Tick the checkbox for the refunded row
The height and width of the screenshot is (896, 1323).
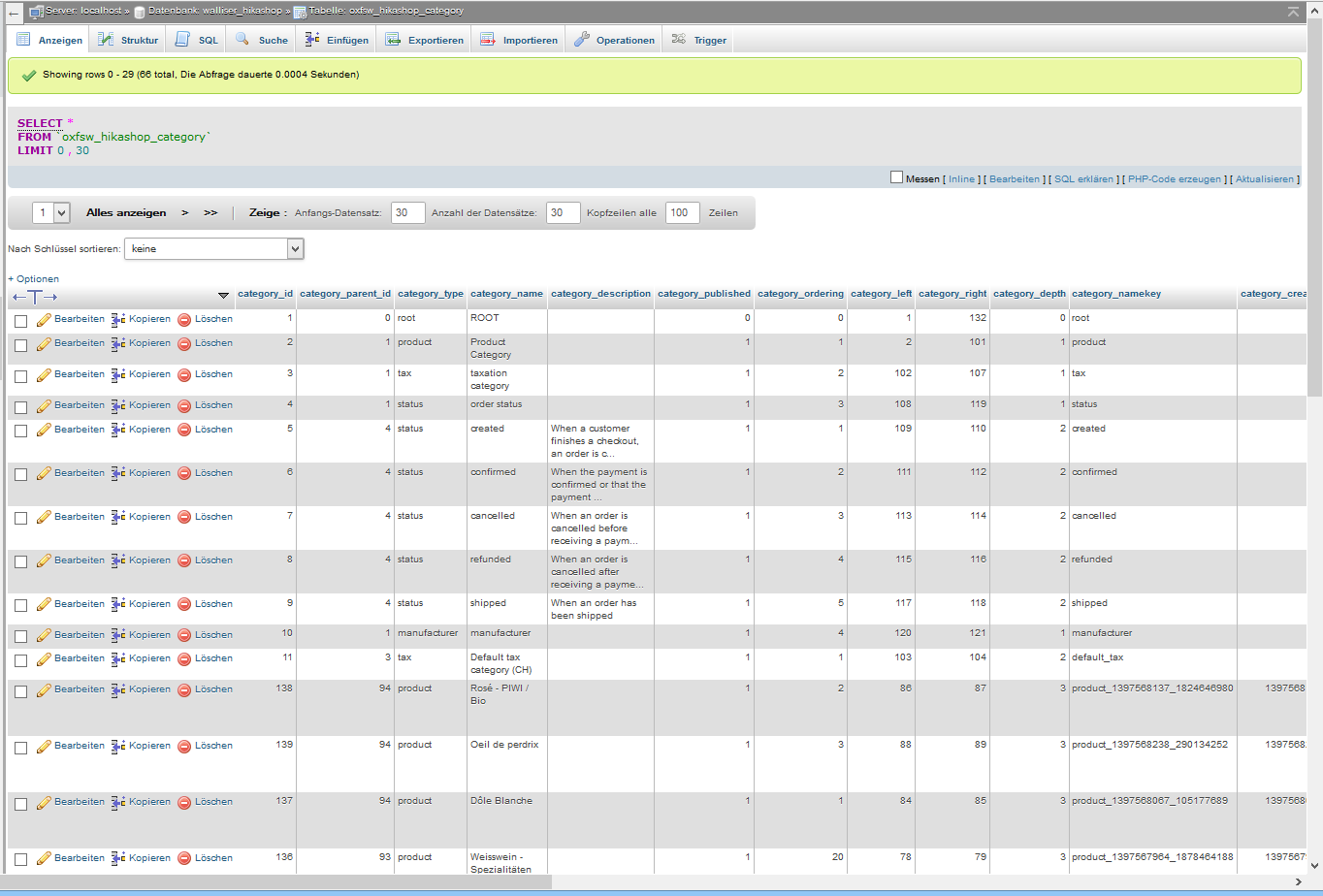(x=21, y=561)
